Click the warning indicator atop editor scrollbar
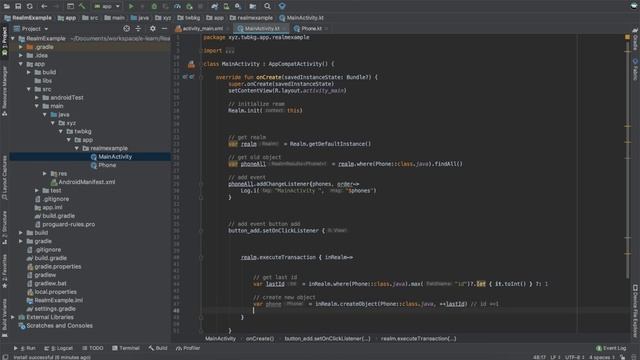 (627, 37)
